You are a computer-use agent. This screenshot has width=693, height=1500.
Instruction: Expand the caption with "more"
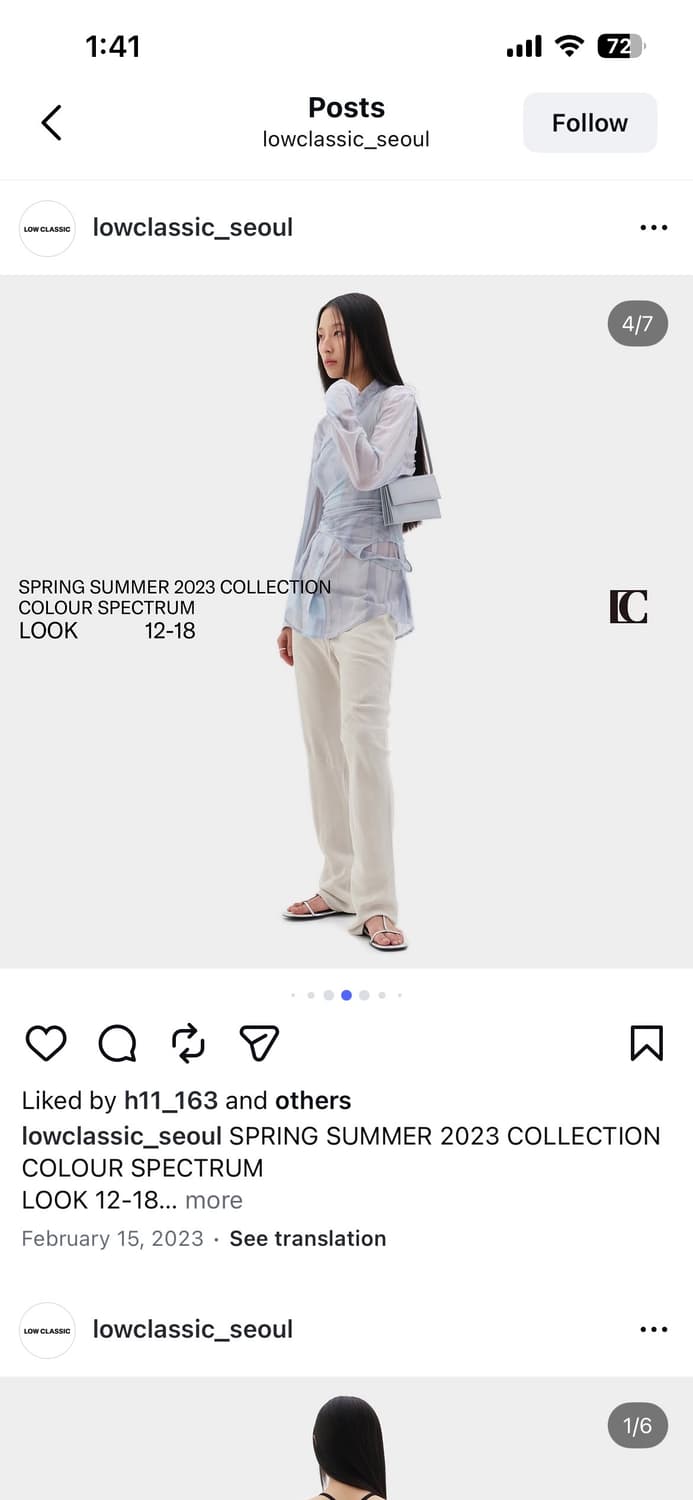pyautogui.click(x=214, y=1200)
